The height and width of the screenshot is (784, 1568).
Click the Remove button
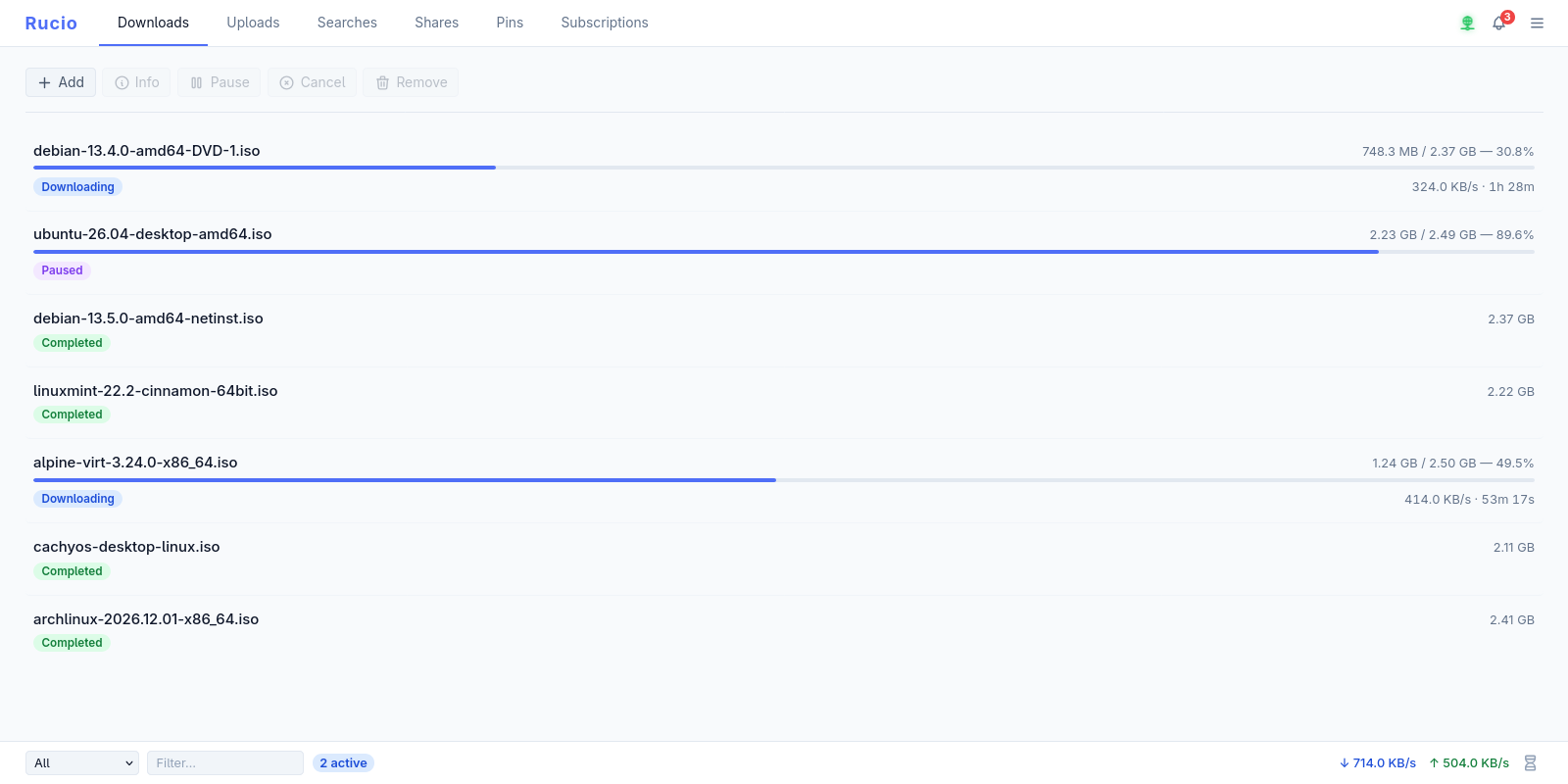411,82
